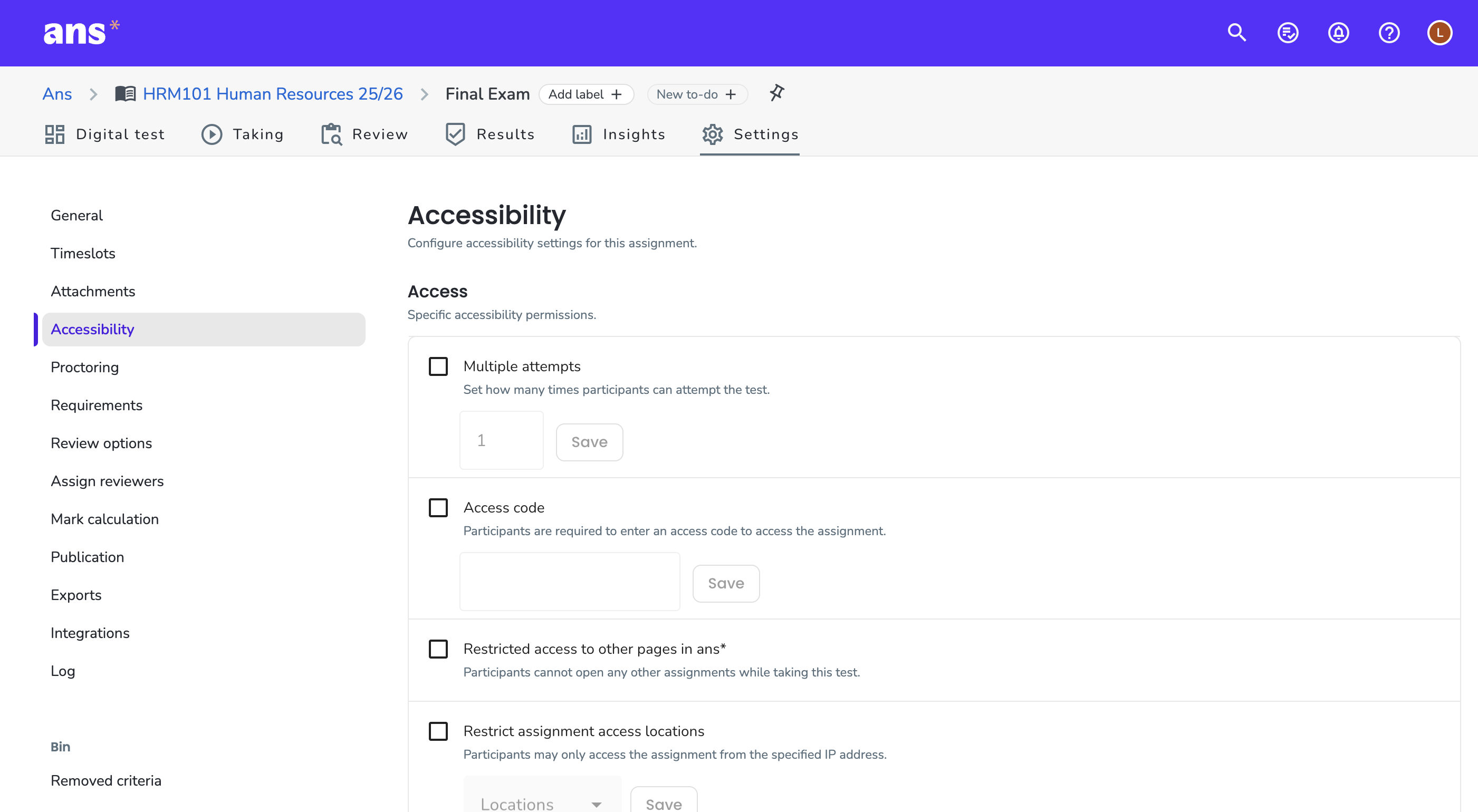Click the Insights chart icon
The height and width of the screenshot is (812, 1478).
(582, 134)
